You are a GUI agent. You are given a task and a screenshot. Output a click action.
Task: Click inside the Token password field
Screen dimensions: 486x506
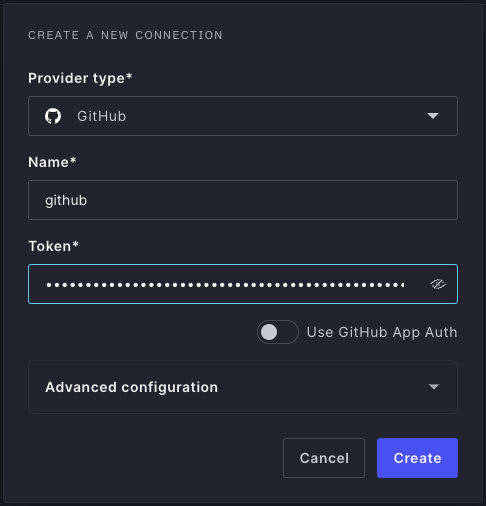pos(243,284)
